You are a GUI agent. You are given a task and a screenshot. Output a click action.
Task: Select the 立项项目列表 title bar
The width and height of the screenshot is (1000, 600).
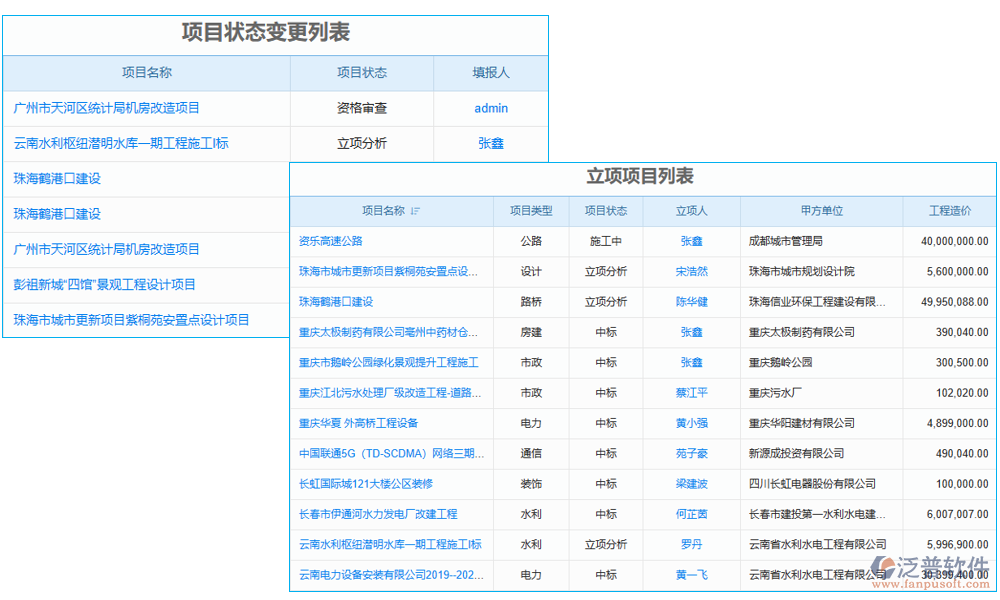point(640,176)
